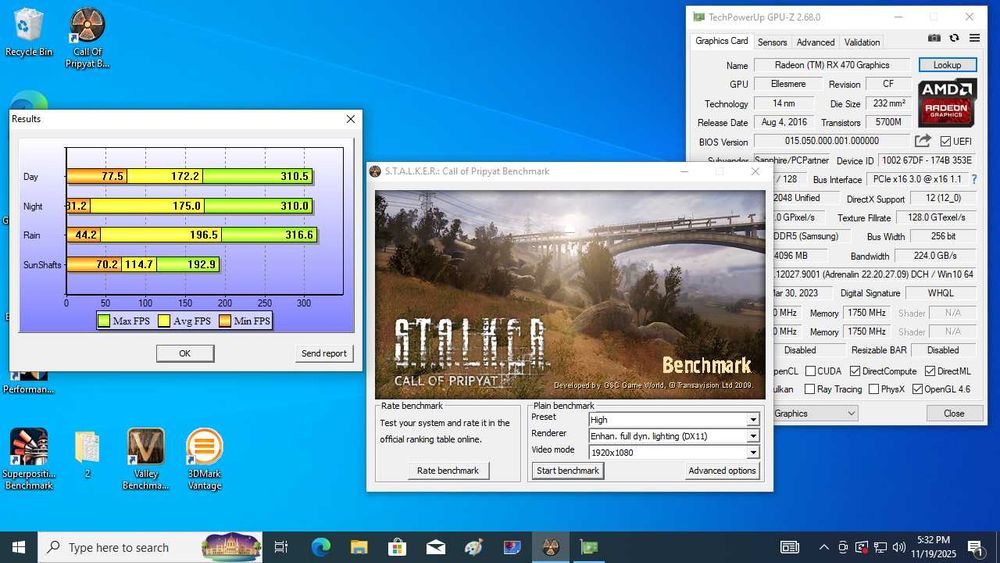This screenshot has height=563, width=1000.
Task: Click the Start benchmark button
Action: coord(568,471)
